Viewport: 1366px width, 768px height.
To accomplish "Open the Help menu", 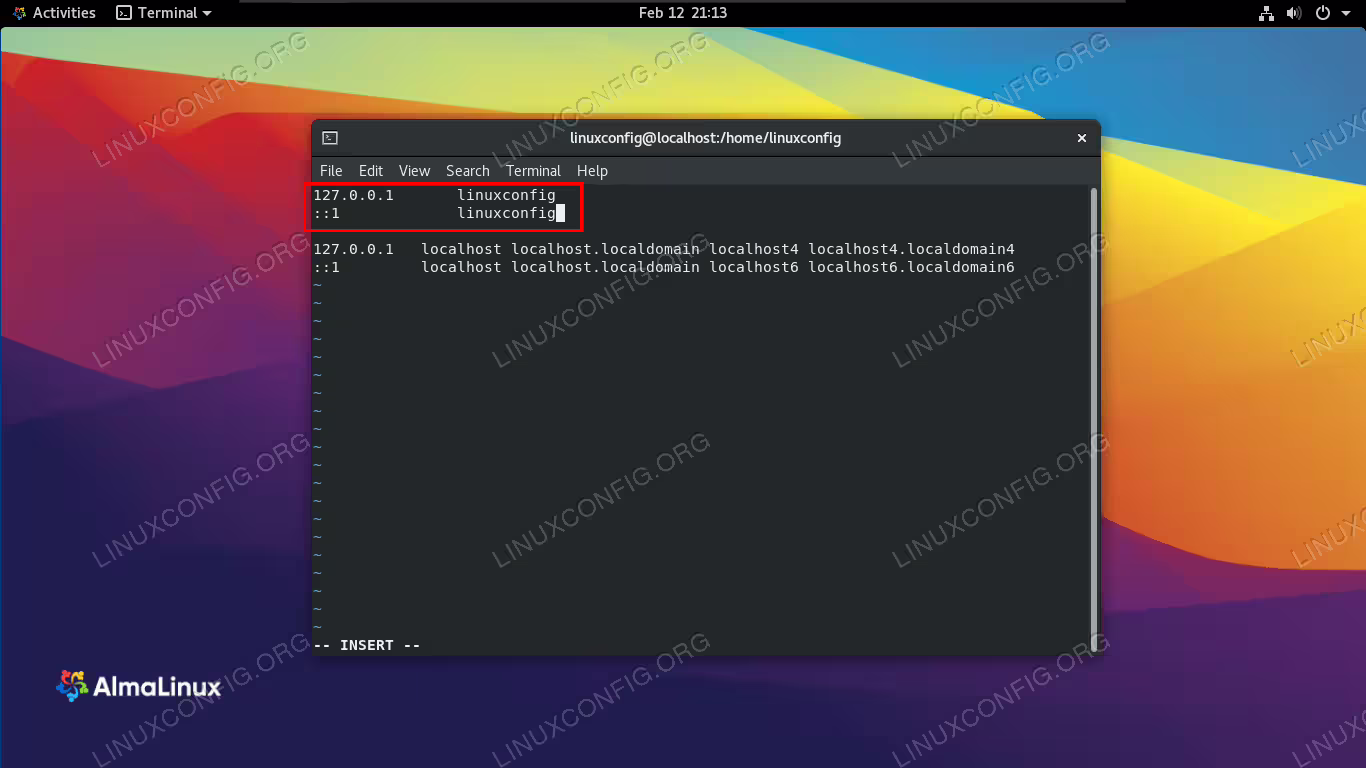I will 592,171.
